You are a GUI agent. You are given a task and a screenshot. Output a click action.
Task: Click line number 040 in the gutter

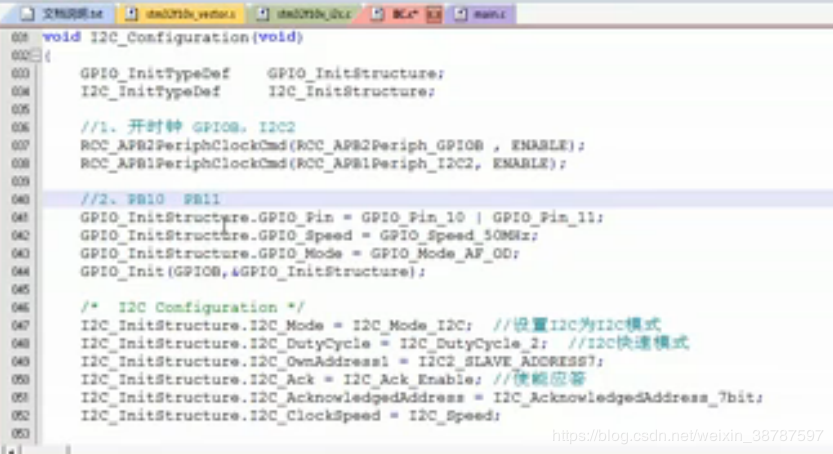point(20,200)
